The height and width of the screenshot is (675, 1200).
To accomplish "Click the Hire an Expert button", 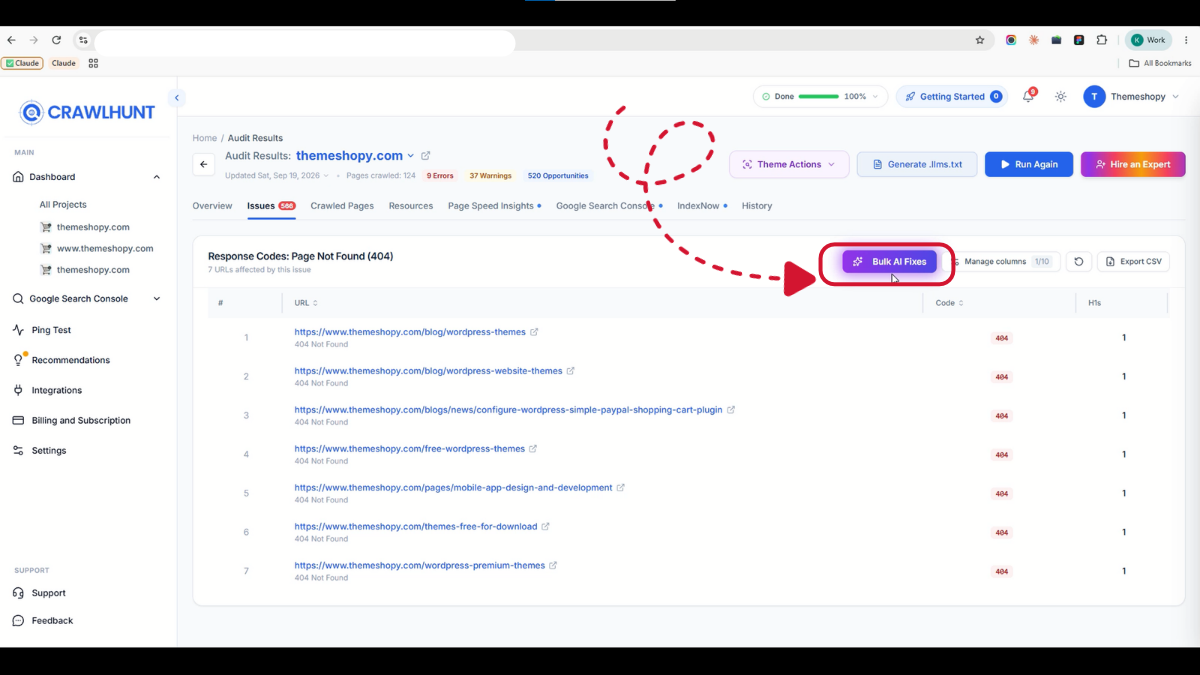I will pos(1133,164).
